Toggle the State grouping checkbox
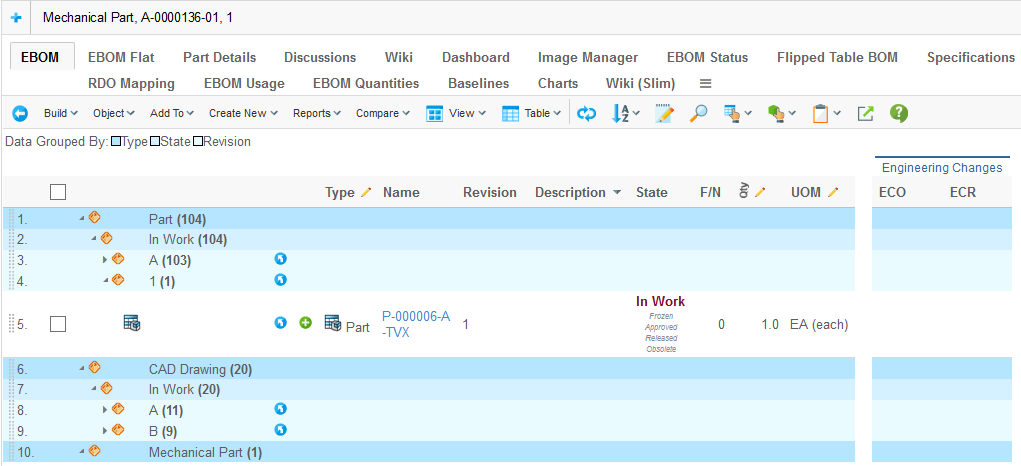Viewport: 1021px width, 466px height. 155,142
